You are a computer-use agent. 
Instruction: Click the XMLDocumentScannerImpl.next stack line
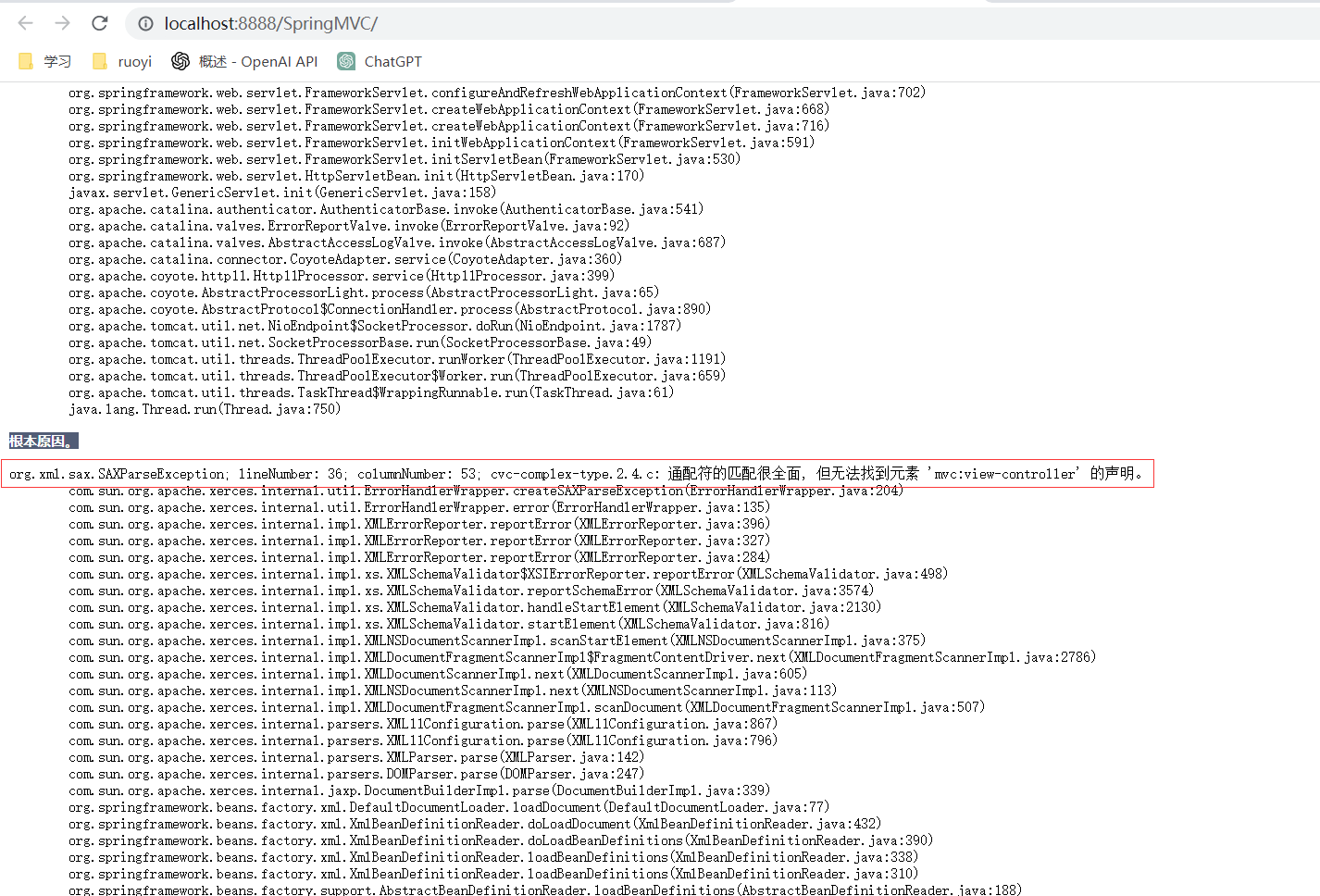[438, 674]
